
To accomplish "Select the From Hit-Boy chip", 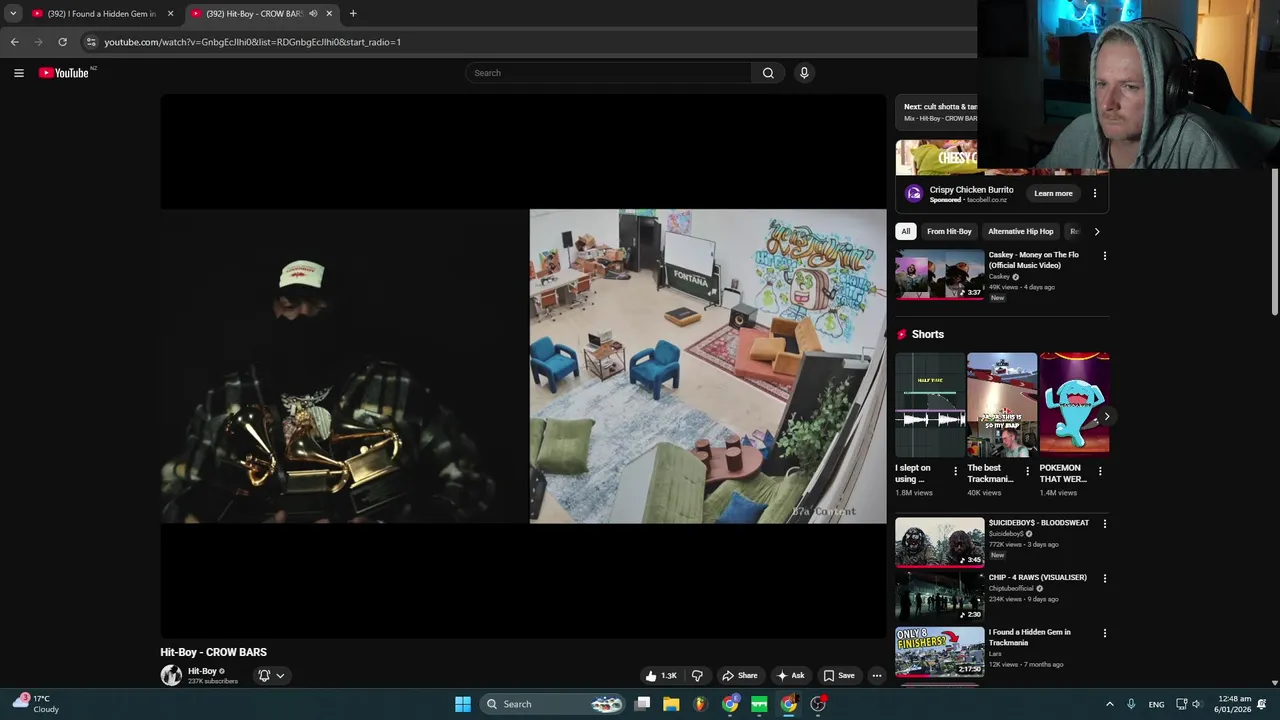I will [x=949, y=231].
